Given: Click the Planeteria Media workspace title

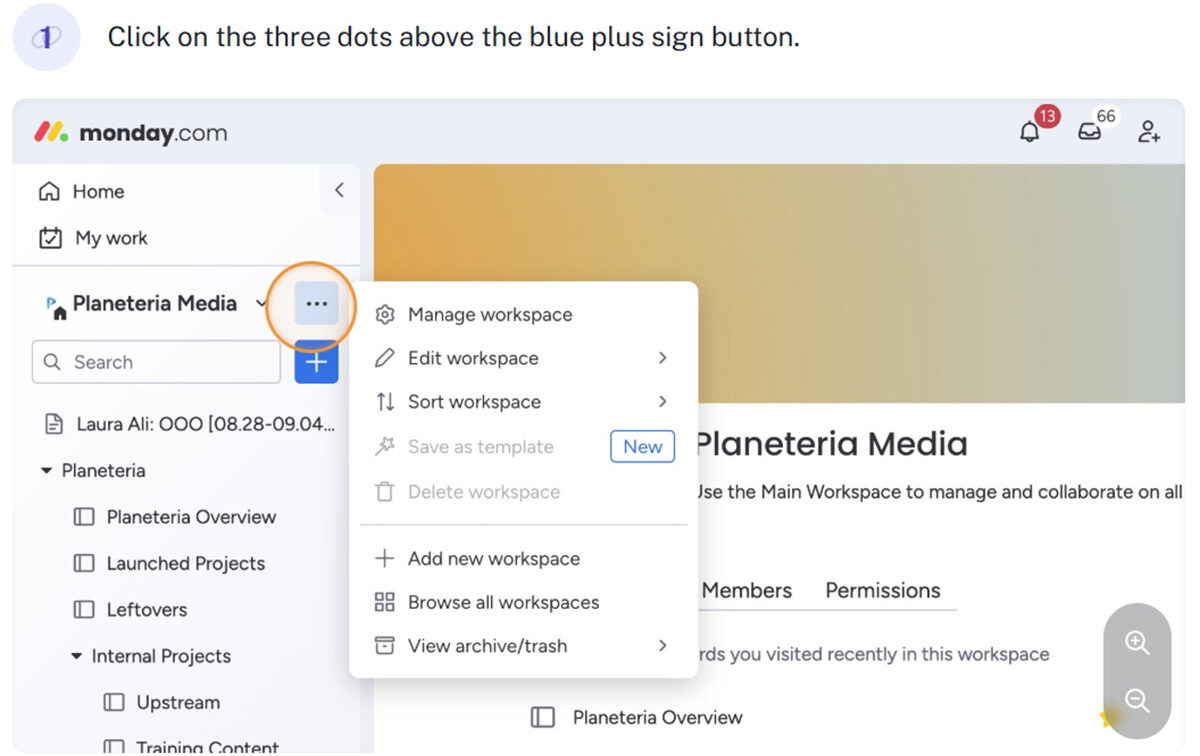Looking at the screenshot, I should tap(831, 444).
